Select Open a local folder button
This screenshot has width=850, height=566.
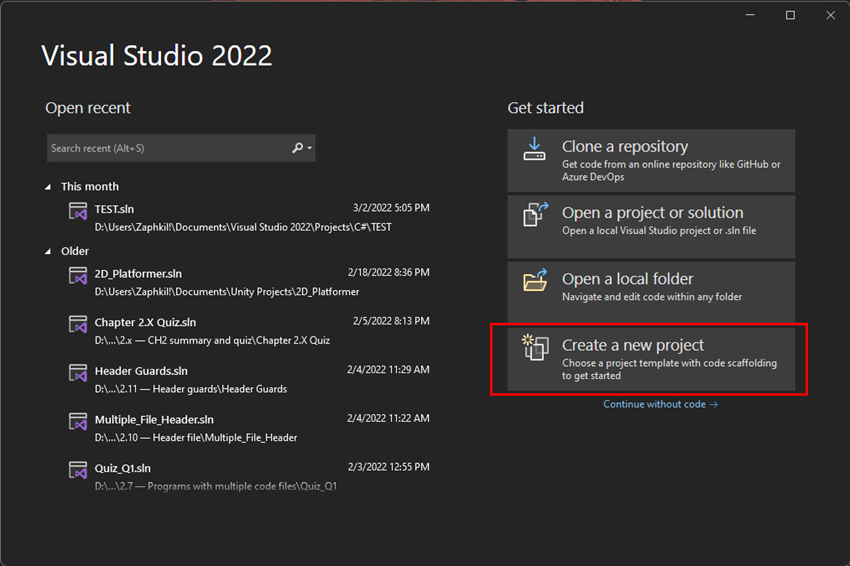(x=651, y=292)
